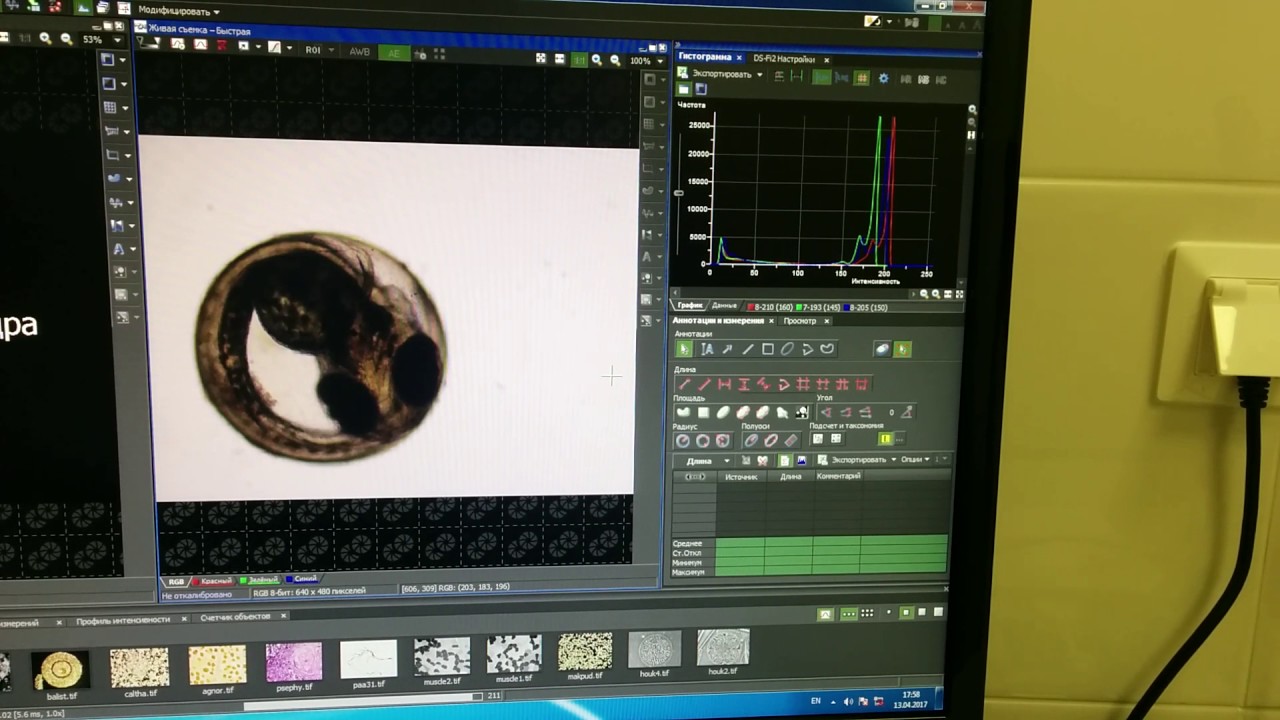Zoom in on the left image window

tap(45, 39)
